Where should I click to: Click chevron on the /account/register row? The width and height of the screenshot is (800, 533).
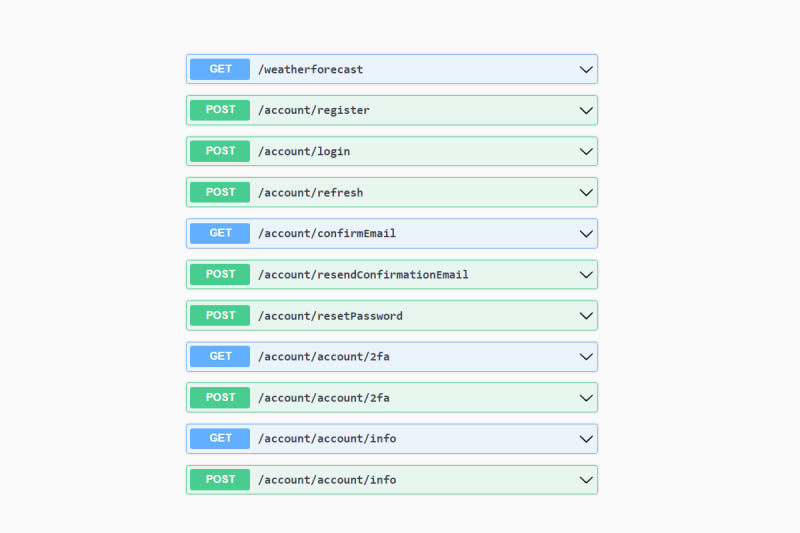pyautogui.click(x=586, y=110)
